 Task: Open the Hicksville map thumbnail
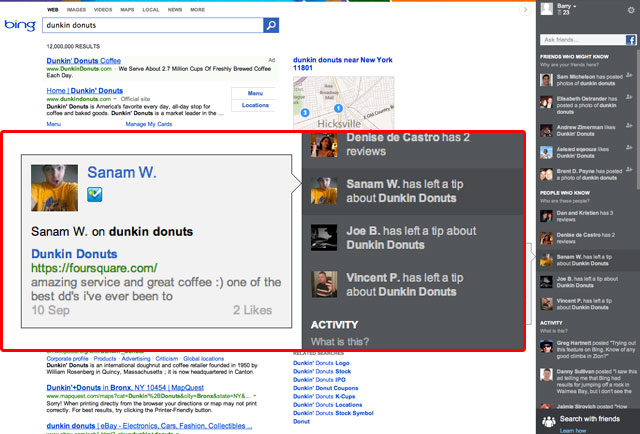coord(344,103)
